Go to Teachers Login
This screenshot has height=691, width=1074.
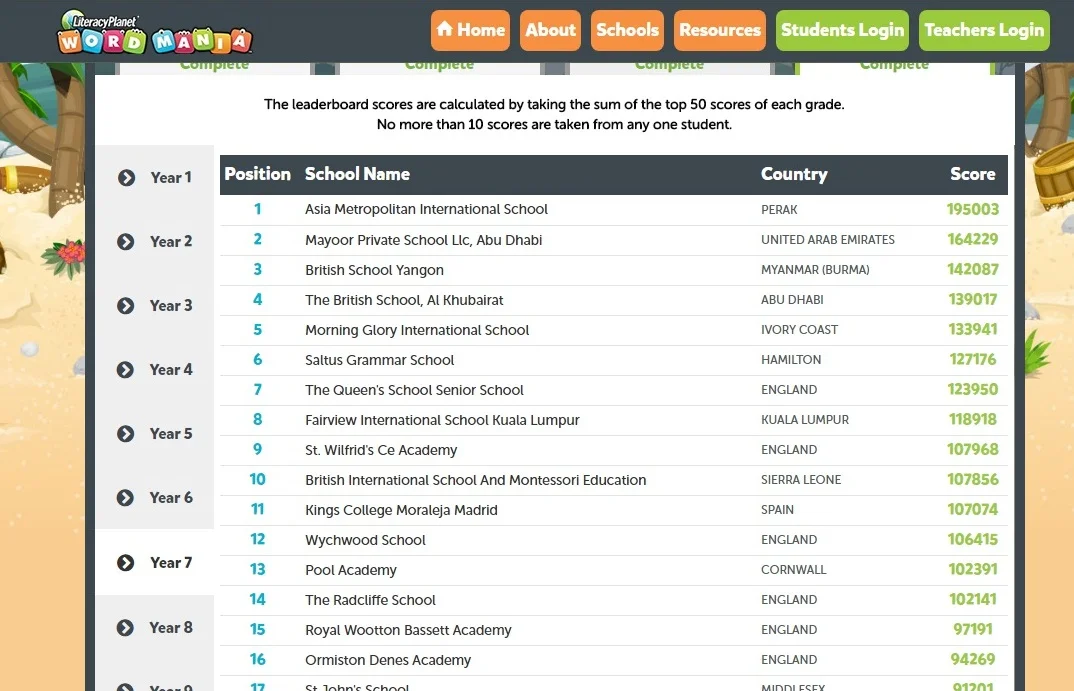click(984, 30)
